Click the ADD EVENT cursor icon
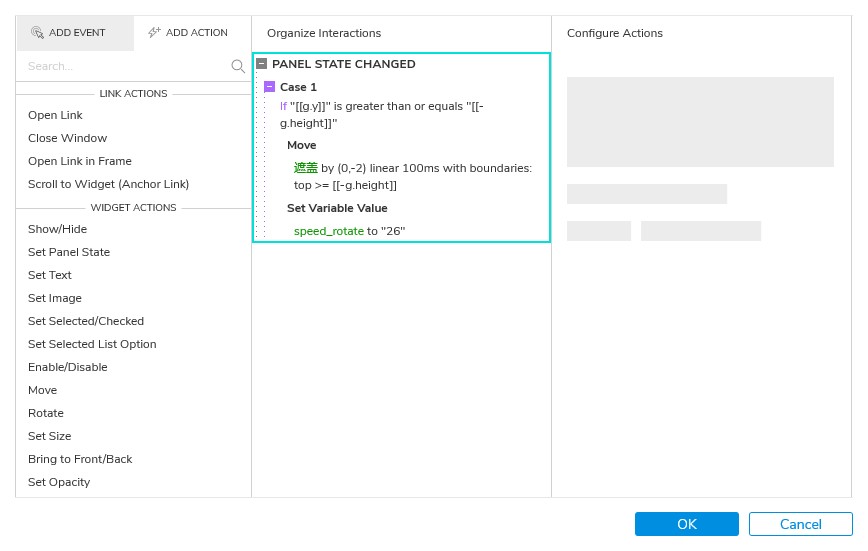This screenshot has height=551, width=868. pos(37,33)
